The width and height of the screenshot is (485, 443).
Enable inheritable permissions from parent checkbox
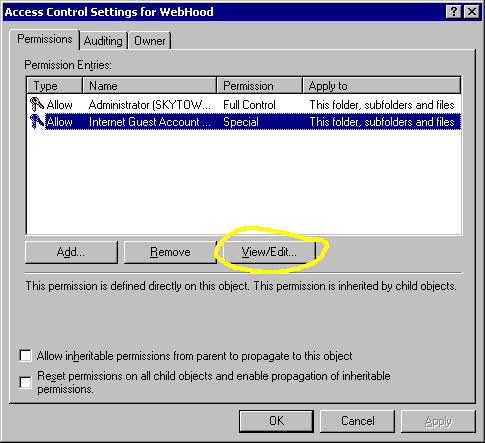26,355
